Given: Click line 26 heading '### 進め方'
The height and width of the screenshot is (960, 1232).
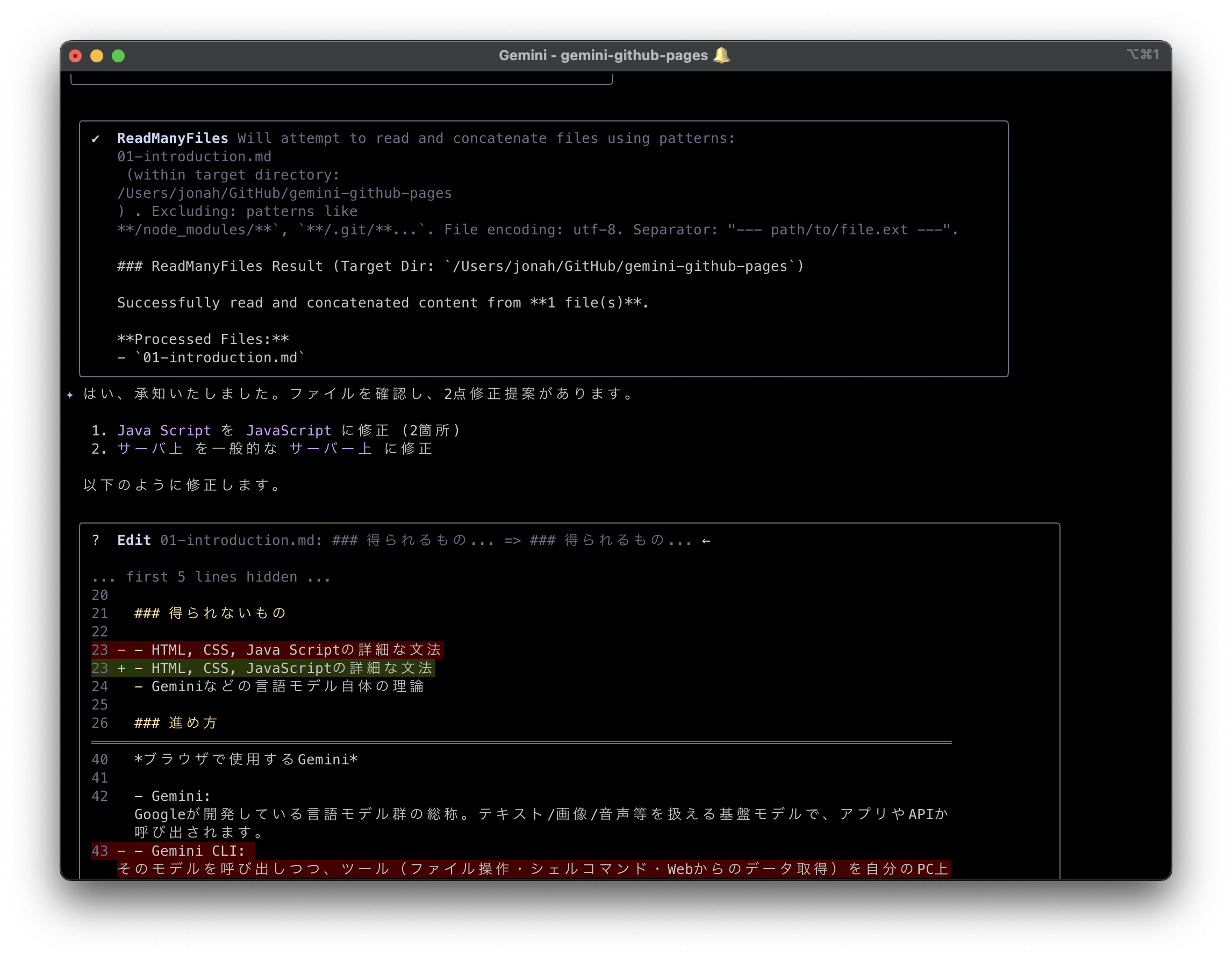Looking at the screenshot, I should pyautogui.click(x=175, y=722).
